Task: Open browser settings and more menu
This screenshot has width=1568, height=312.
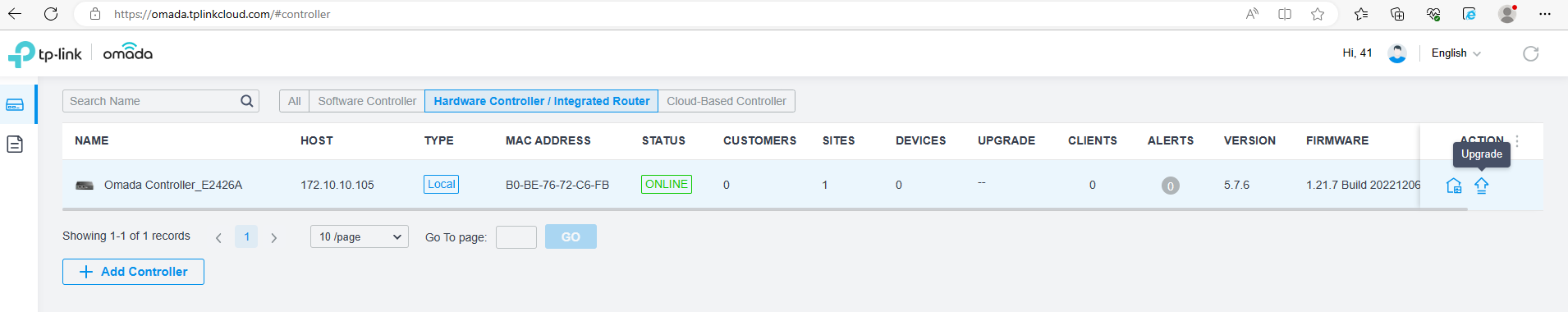Action: tap(1544, 14)
